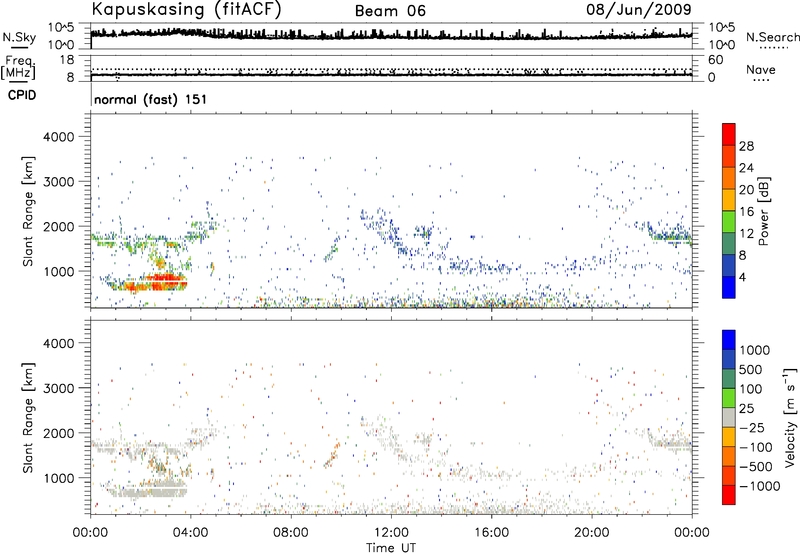Click the 'Time UT' axis title
The width and height of the screenshot is (800, 554).
(391, 548)
